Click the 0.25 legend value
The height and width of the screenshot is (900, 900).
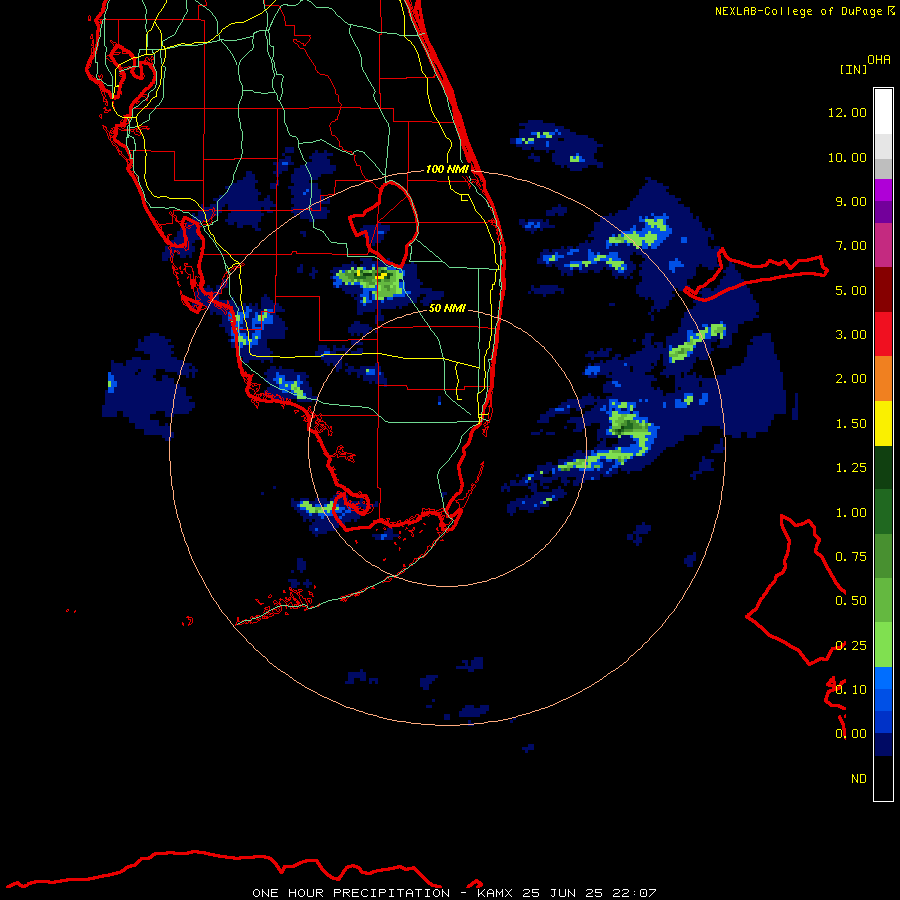point(850,646)
